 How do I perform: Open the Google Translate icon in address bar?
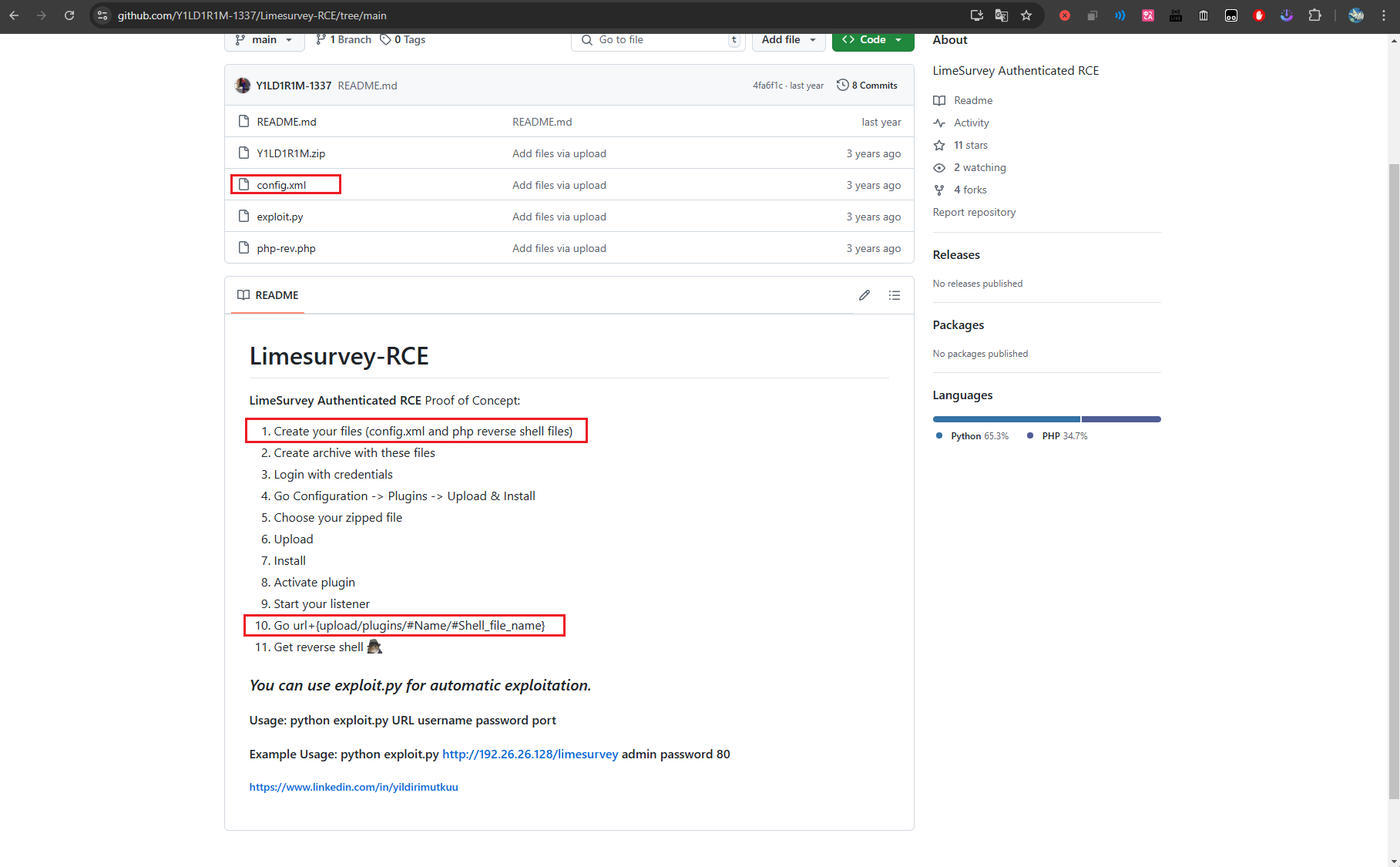[x=1002, y=15]
